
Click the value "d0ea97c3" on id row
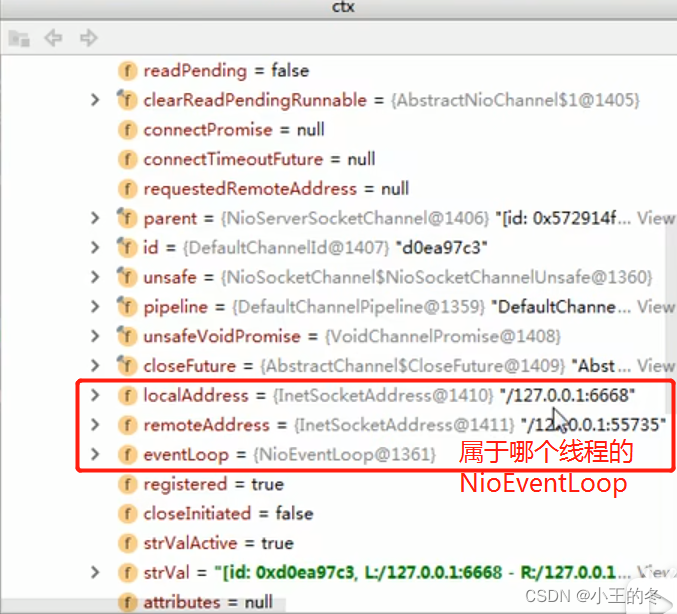click(442, 248)
